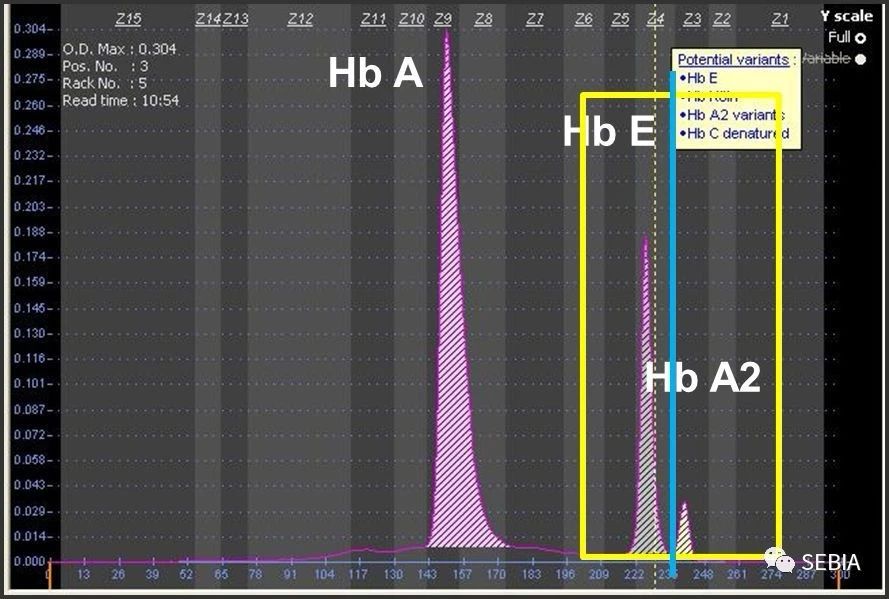Viewport: 889px width, 599px height.
Task: Choose Hb C denatured from variants list
Action: (x=736, y=133)
